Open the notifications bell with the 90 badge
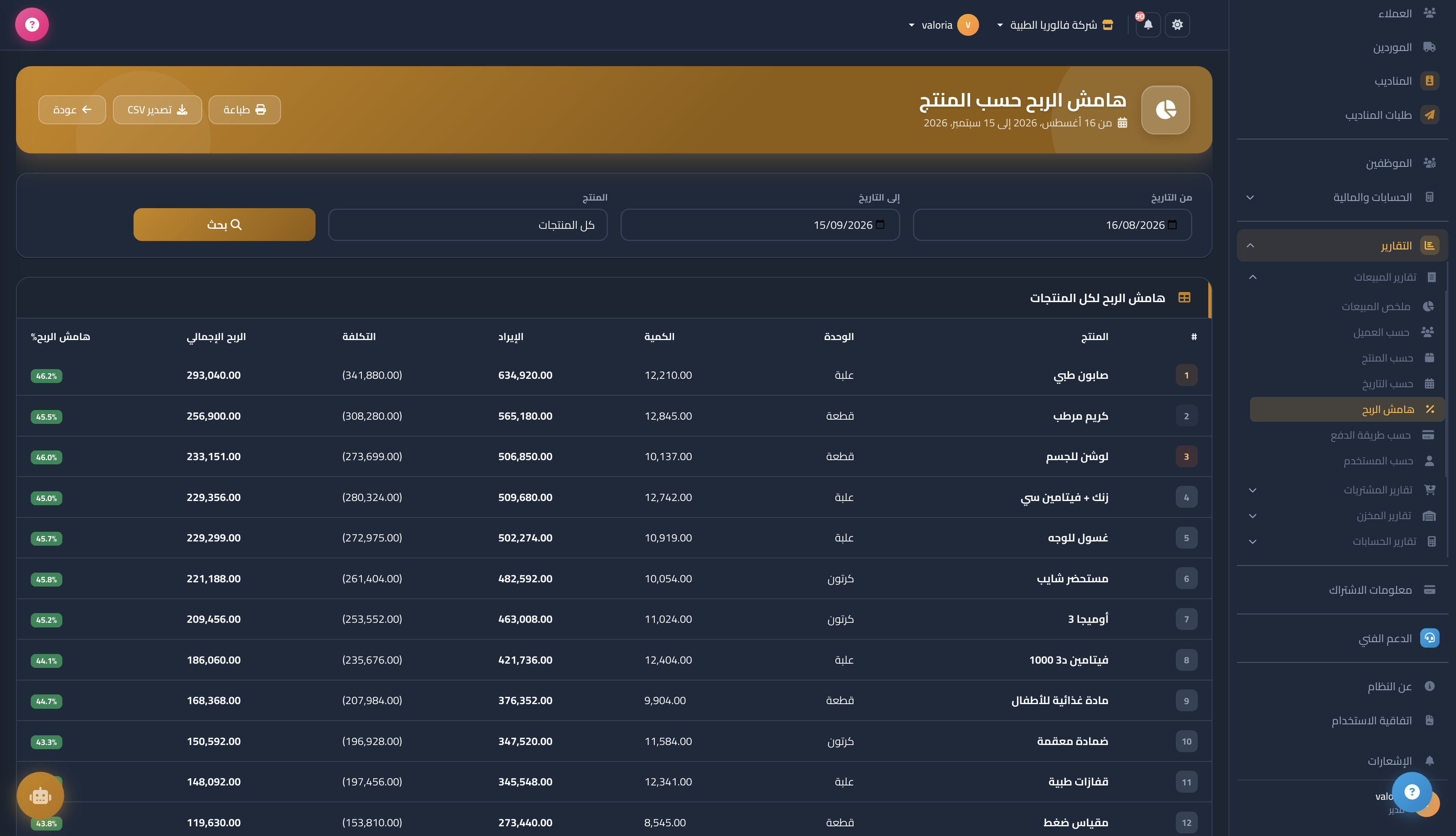The image size is (1456, 836). point(1148,25)
